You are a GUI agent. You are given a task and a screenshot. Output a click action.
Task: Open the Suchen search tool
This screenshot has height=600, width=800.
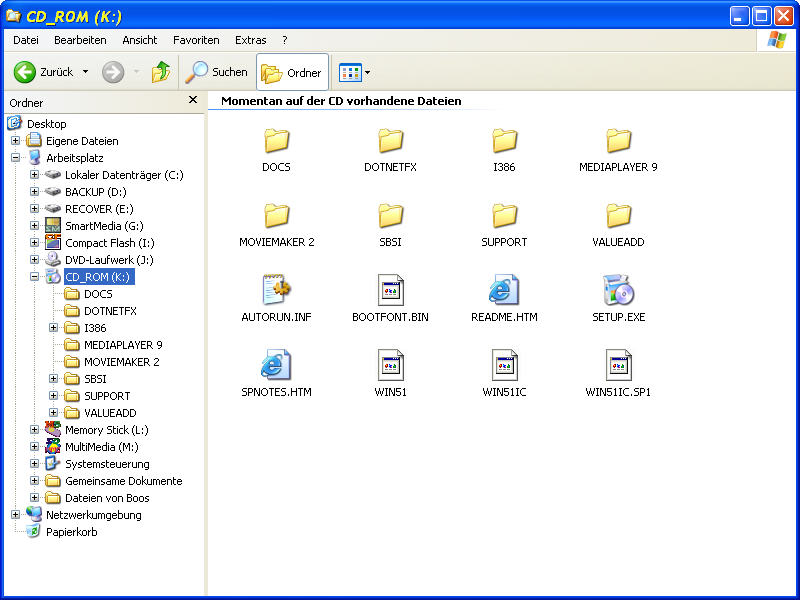216,72
